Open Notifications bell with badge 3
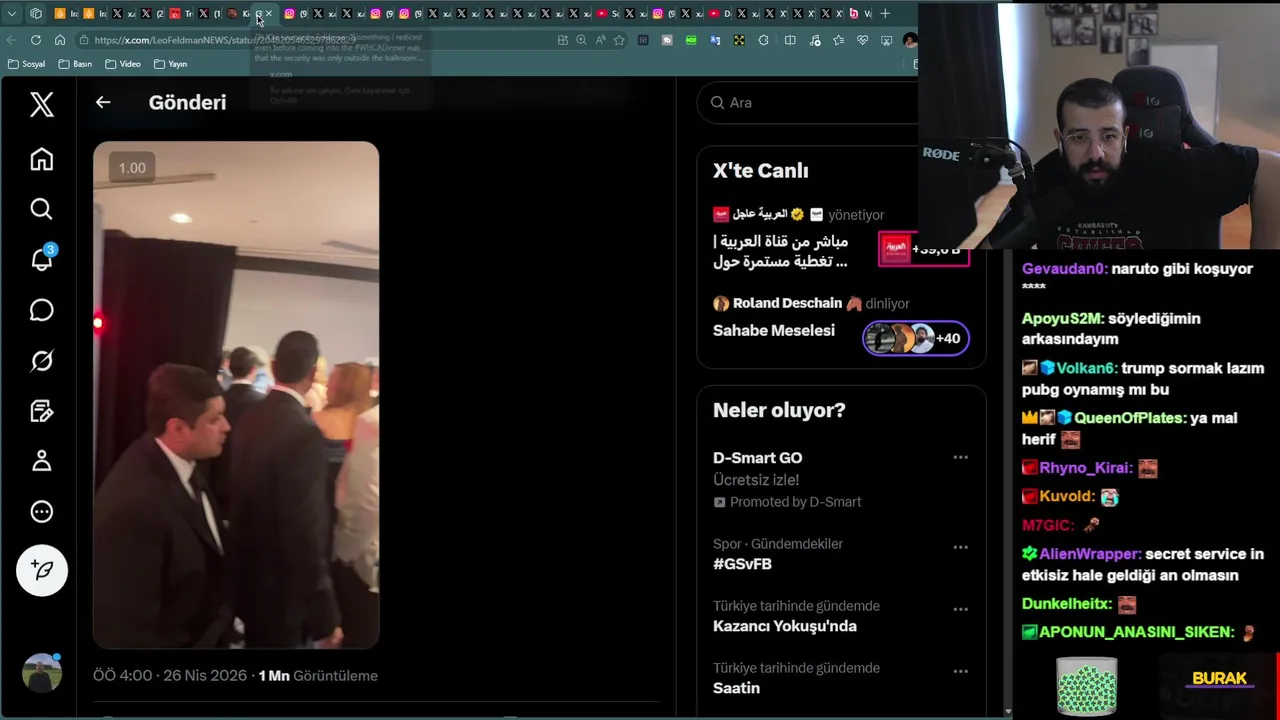 point(41,258)
